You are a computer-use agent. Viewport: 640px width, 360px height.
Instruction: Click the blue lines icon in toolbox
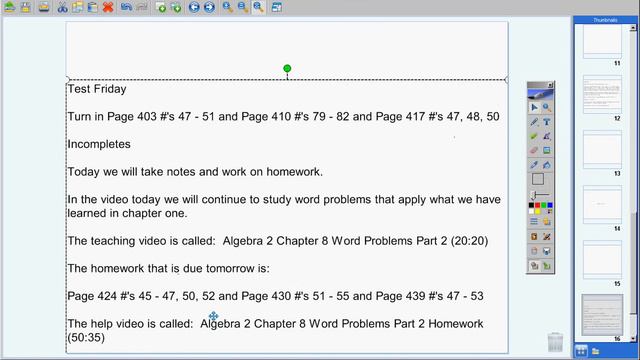pyautogui.click(x=534, y=222)
